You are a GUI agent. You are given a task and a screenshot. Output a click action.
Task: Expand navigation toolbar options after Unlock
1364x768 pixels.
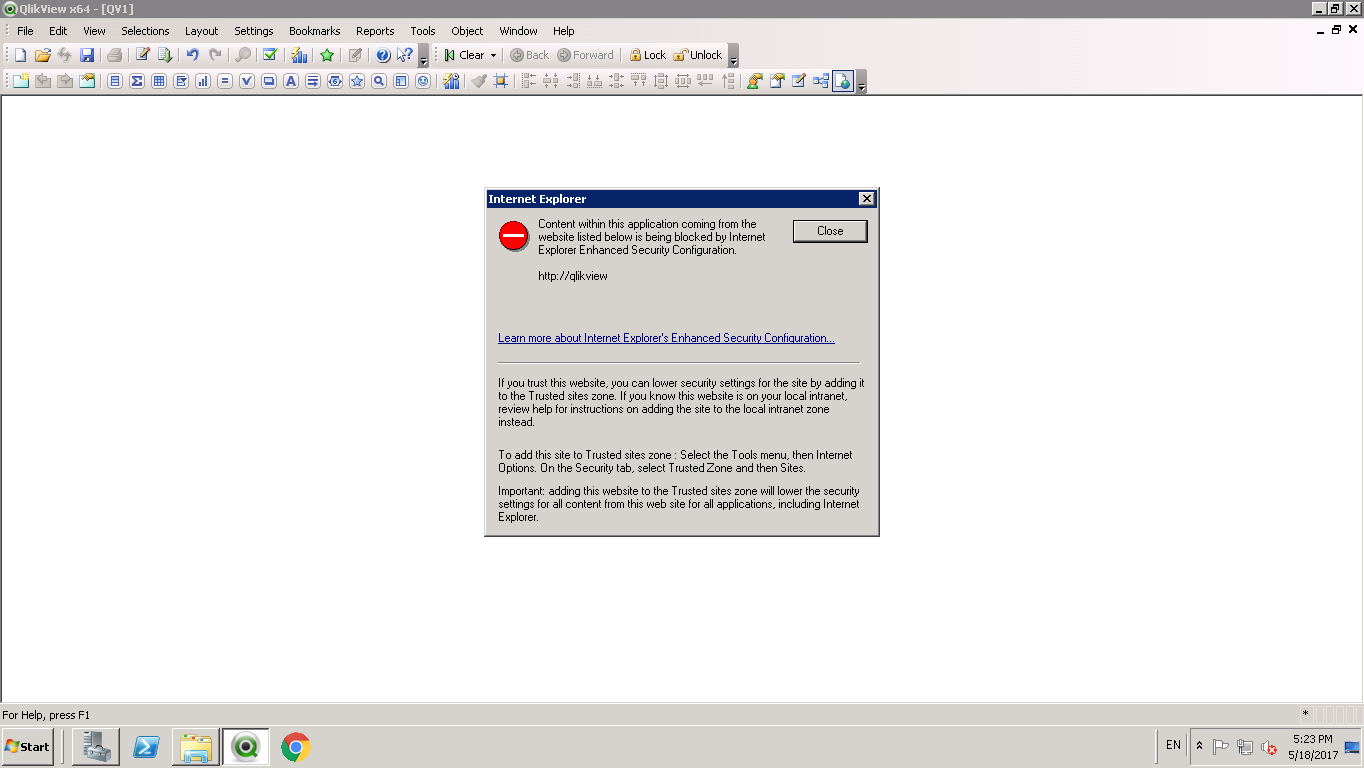[733, 55]
